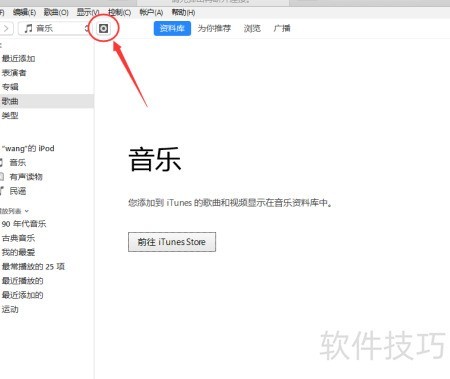The image size is (450, 379).
Task: Open the 显示(V) menu
Action: click(x=88, y=13)
